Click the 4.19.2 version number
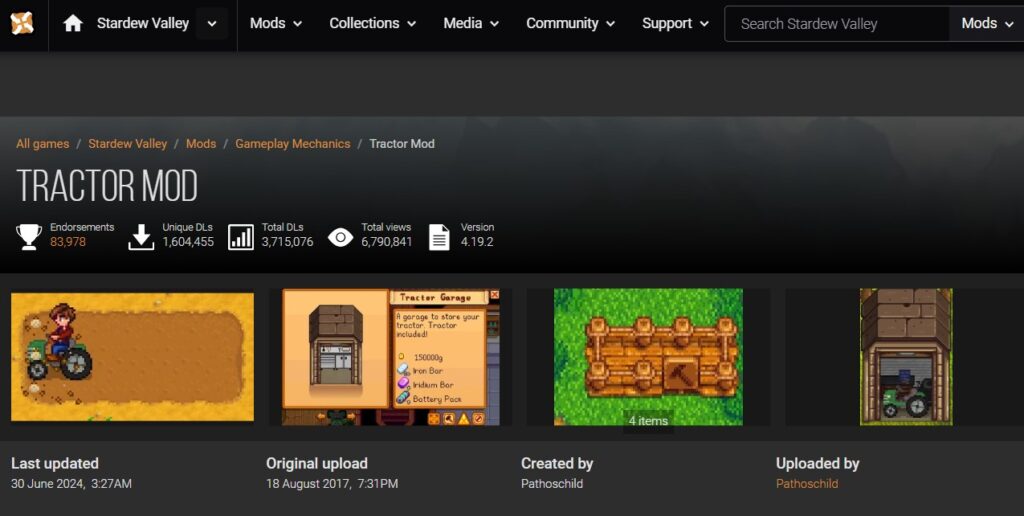Image resolution: width=1024 pixels, height=516 pixels. coord(477,242)
